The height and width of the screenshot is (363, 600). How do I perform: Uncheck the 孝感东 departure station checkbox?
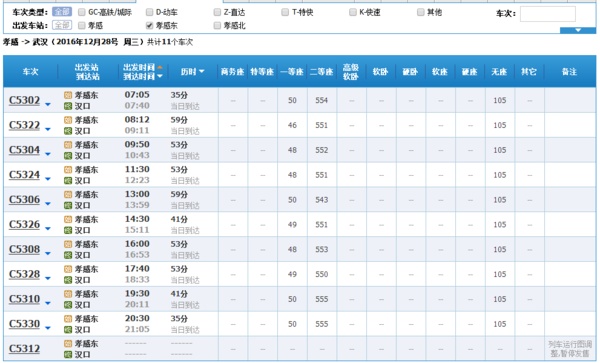point(150,26)
